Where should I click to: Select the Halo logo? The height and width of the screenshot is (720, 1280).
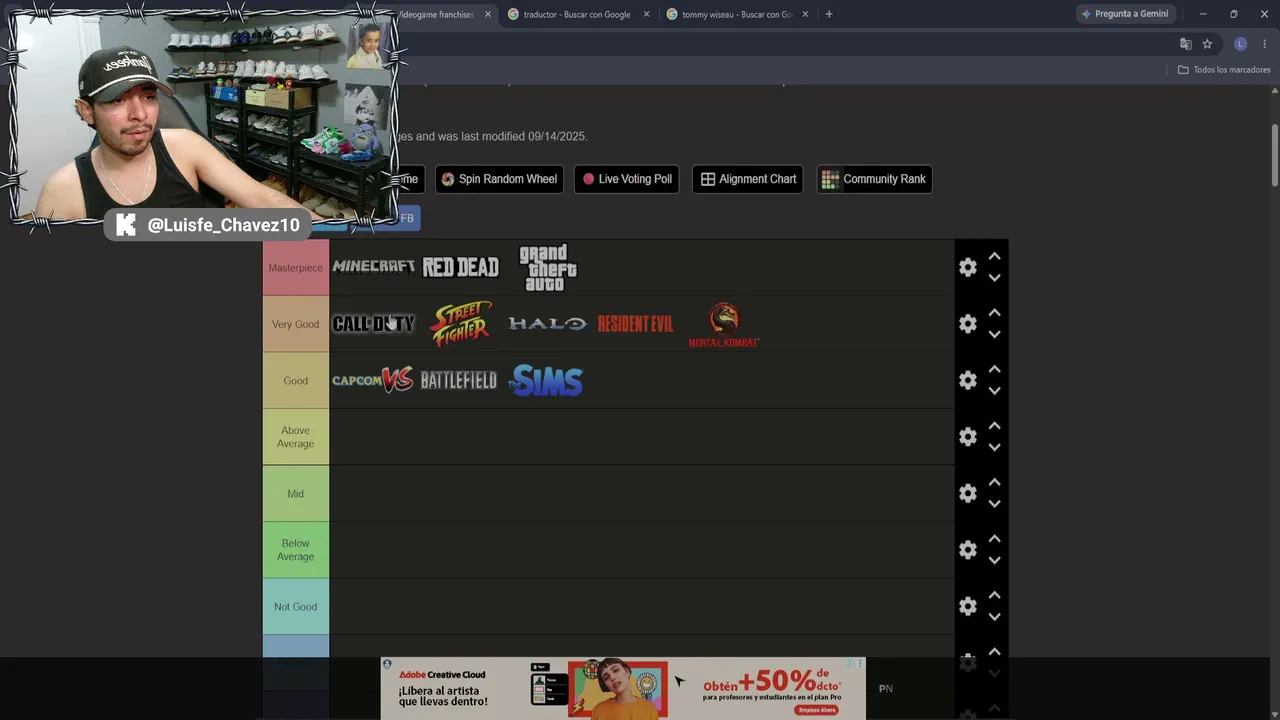[547, 324]
